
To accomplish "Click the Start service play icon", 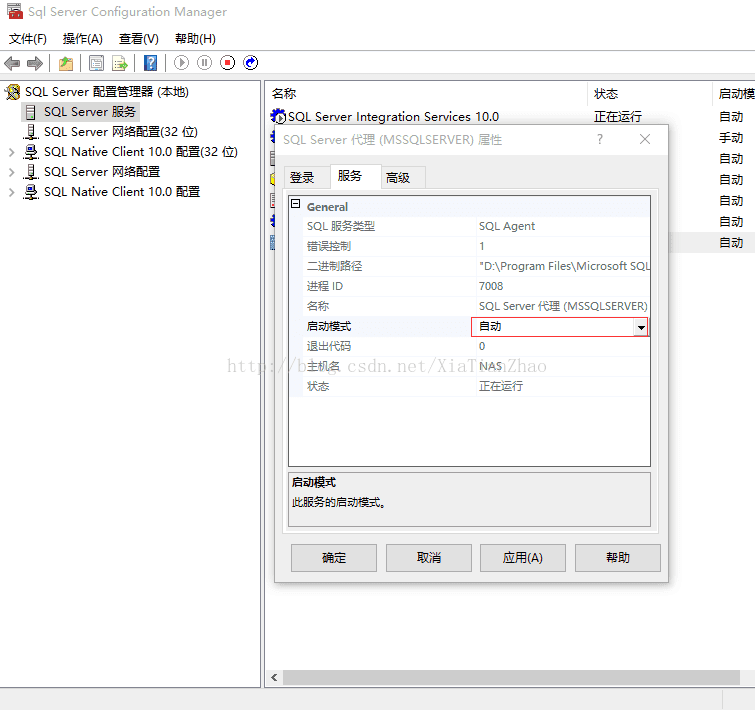I will [x=181, y=63].
